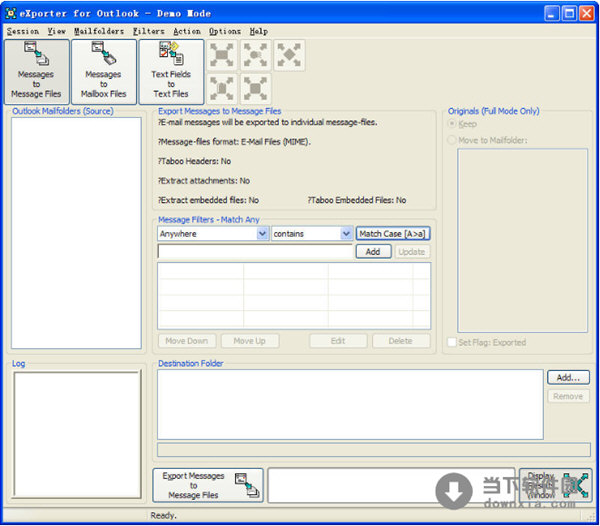This screenshot has height=526, width=600.
Task: Open the Help menu
Action: click(259, 31)
